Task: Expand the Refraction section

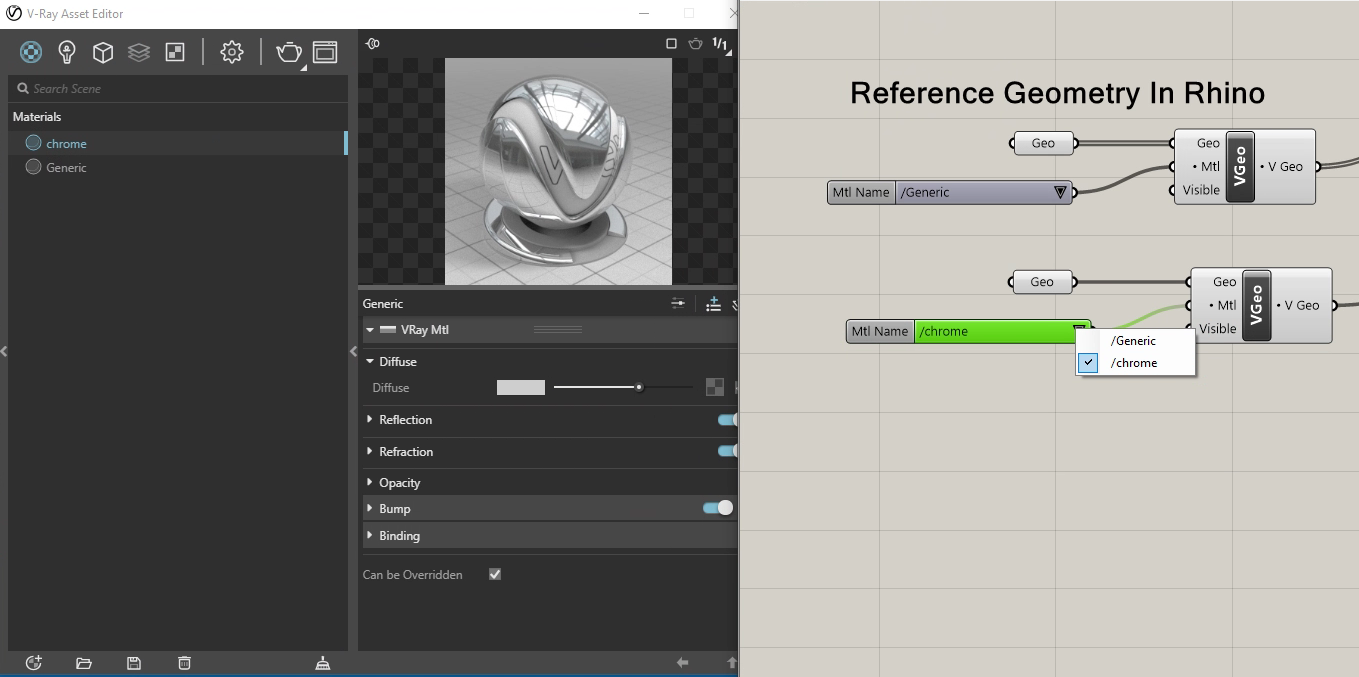Action: coord(370,452)
